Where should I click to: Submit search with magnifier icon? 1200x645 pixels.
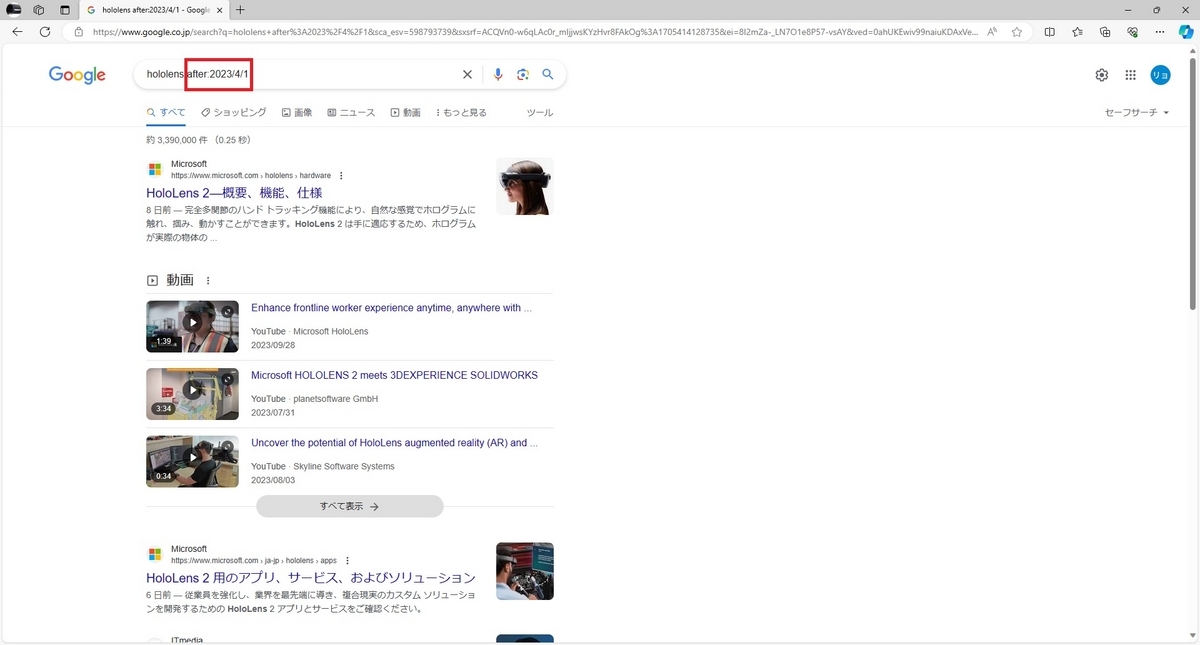(x=548, y=74)
